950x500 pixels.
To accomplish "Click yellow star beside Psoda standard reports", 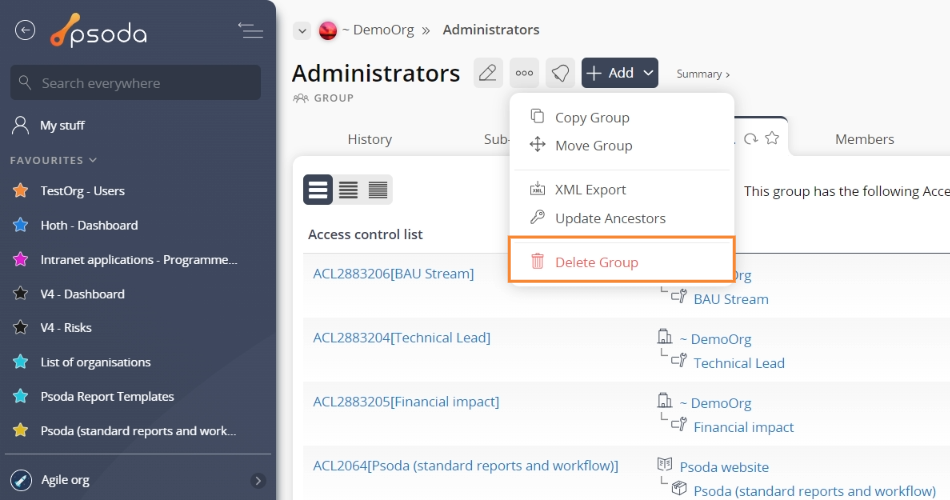I will [21, 430].
